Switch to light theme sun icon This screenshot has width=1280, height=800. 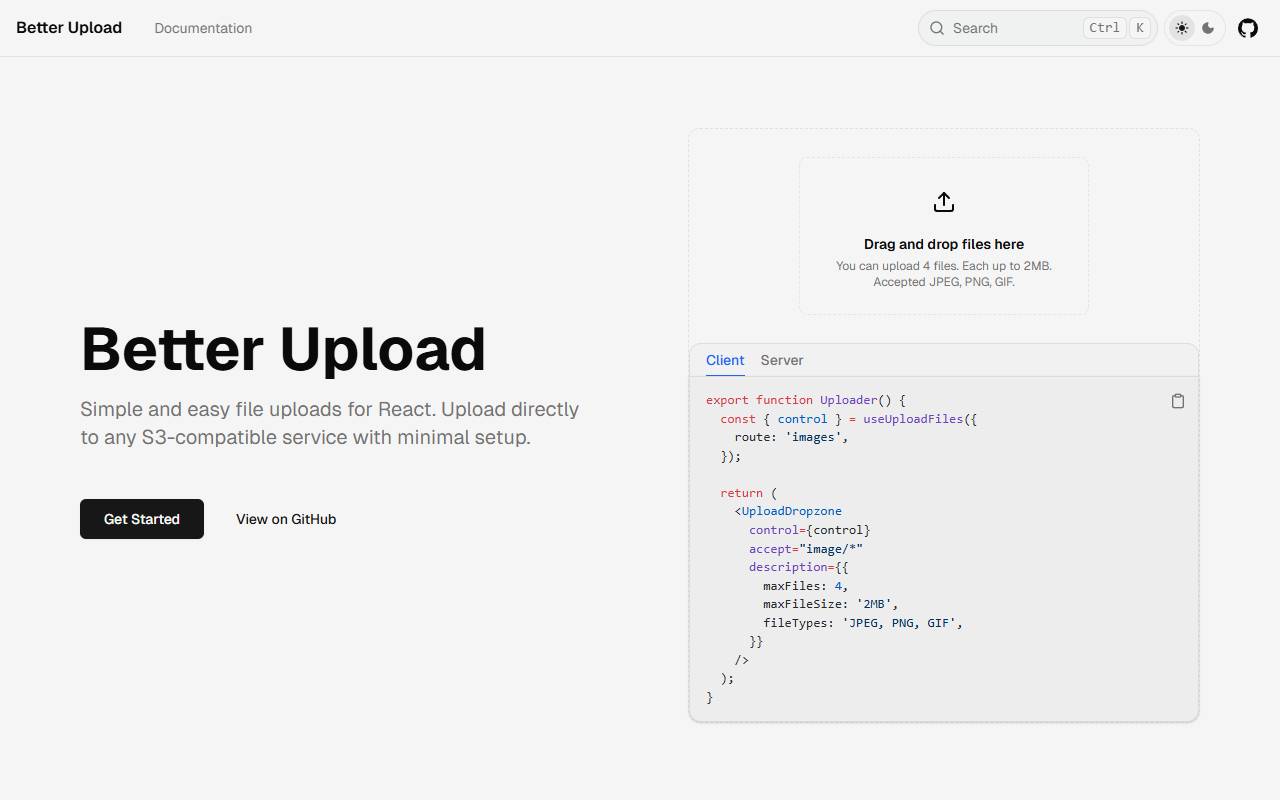point(1182,28)
